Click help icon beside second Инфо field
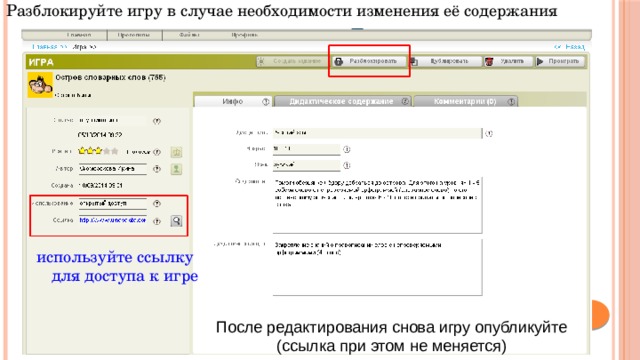This screenshot has height=360, width=640. click(347, 149)
